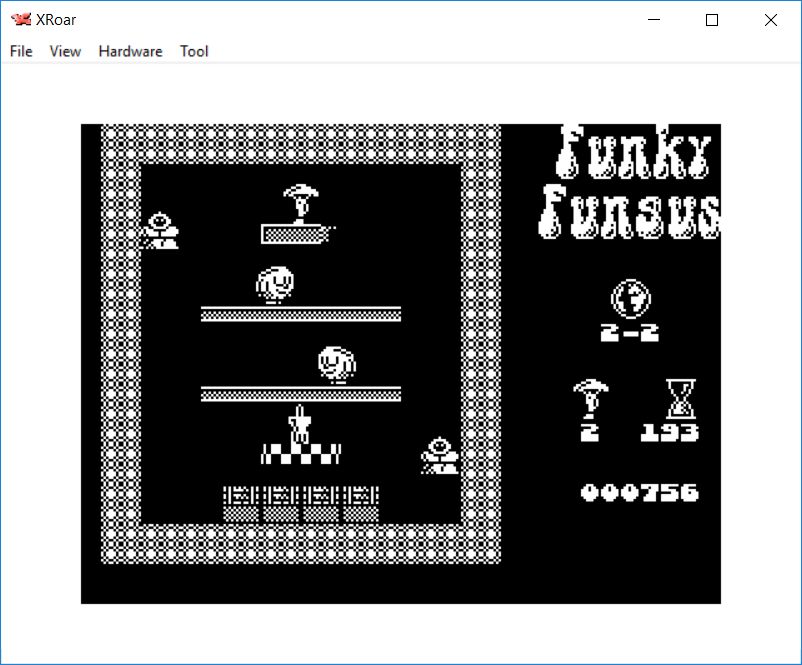This screenshot has height=665, width=802.
Task: Click the level indicator 2-2
Action: coord(630,333)
